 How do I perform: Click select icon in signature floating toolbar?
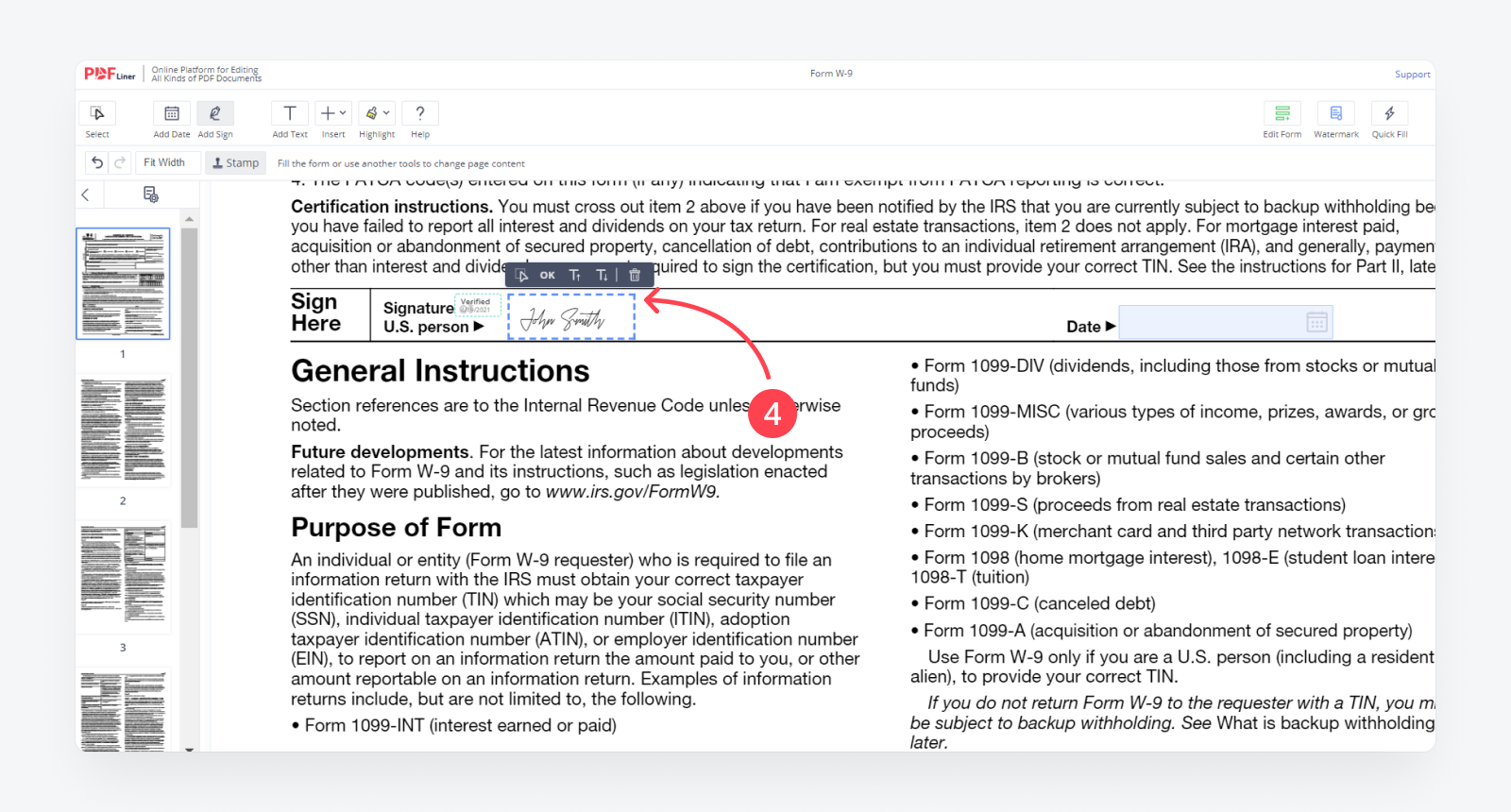[x=521, y=276]
